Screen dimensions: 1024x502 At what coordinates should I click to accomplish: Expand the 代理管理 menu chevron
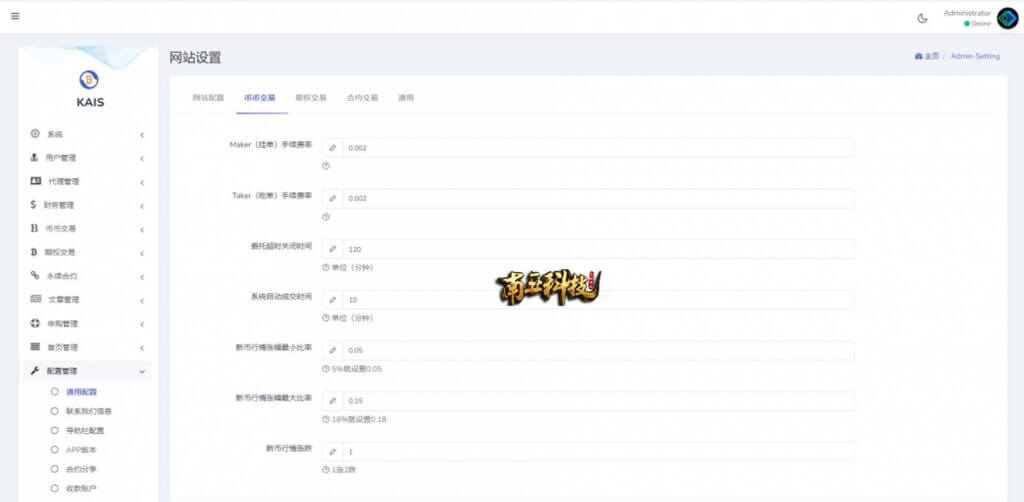coord(142,183)
